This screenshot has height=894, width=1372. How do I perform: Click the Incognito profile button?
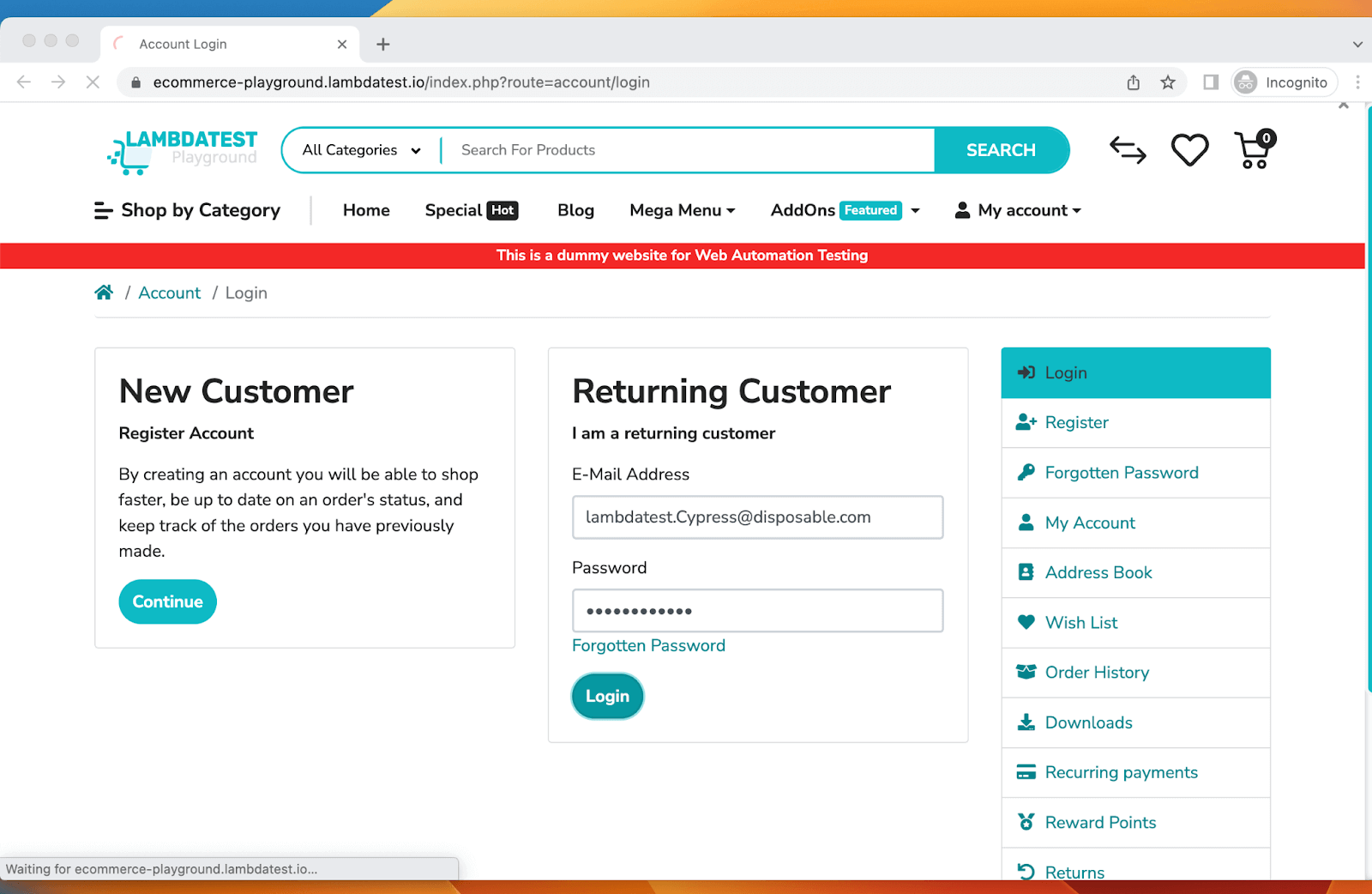click(1284, 82)
